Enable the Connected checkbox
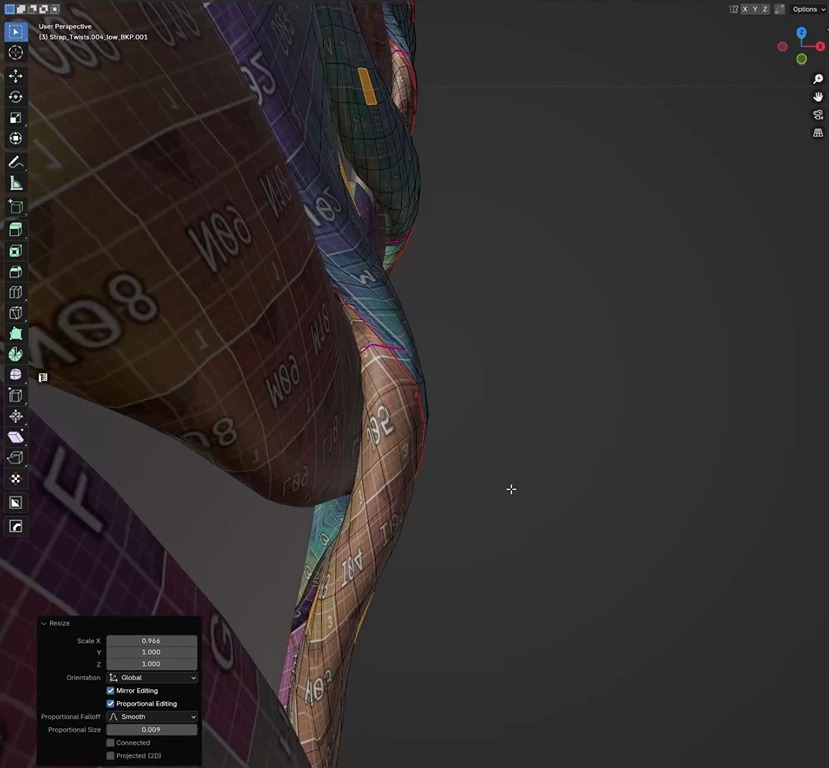The width and height of the screenshot is (829, 768). (110, 743)
